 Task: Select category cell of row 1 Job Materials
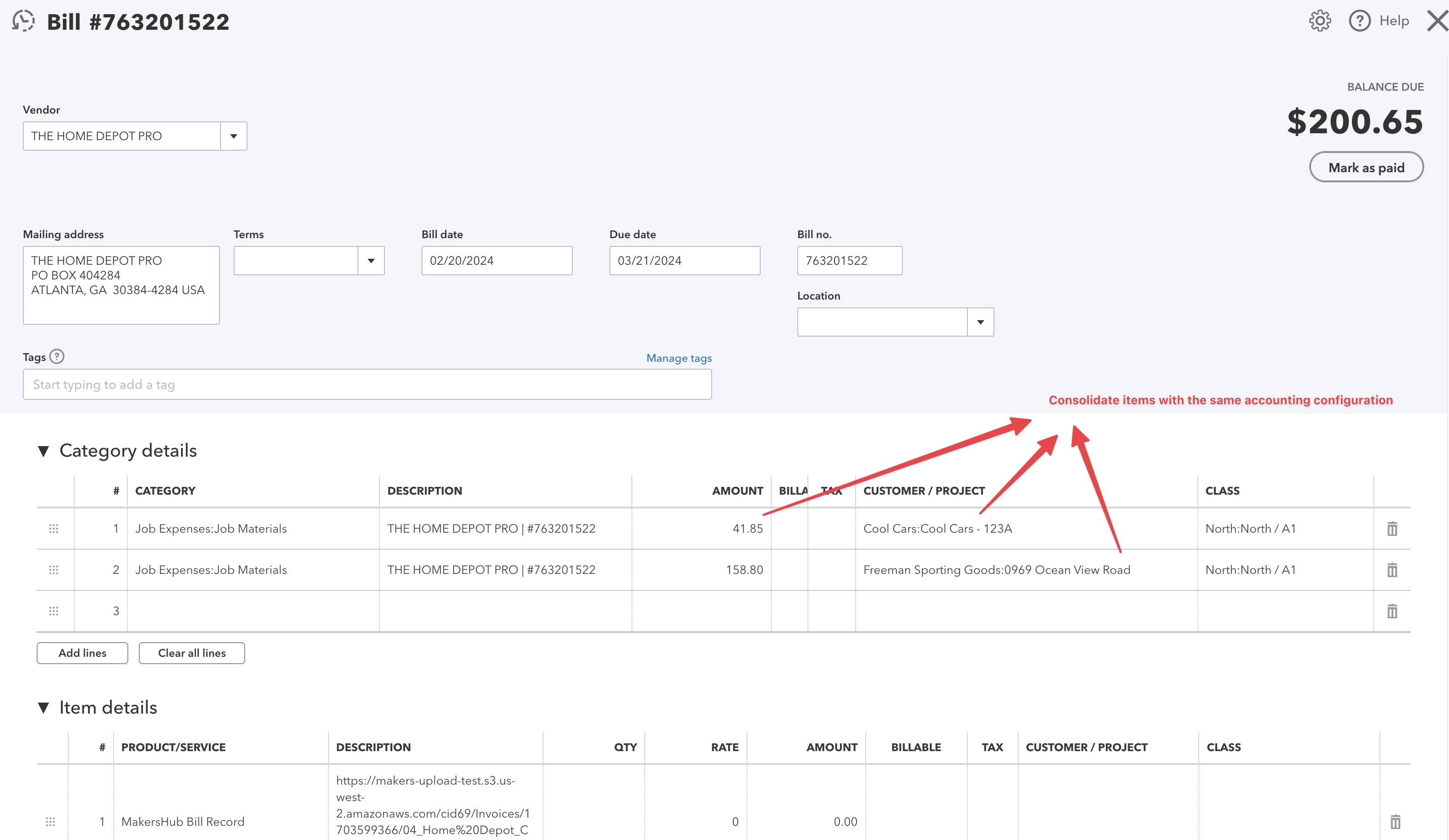[x=253, y=529]
